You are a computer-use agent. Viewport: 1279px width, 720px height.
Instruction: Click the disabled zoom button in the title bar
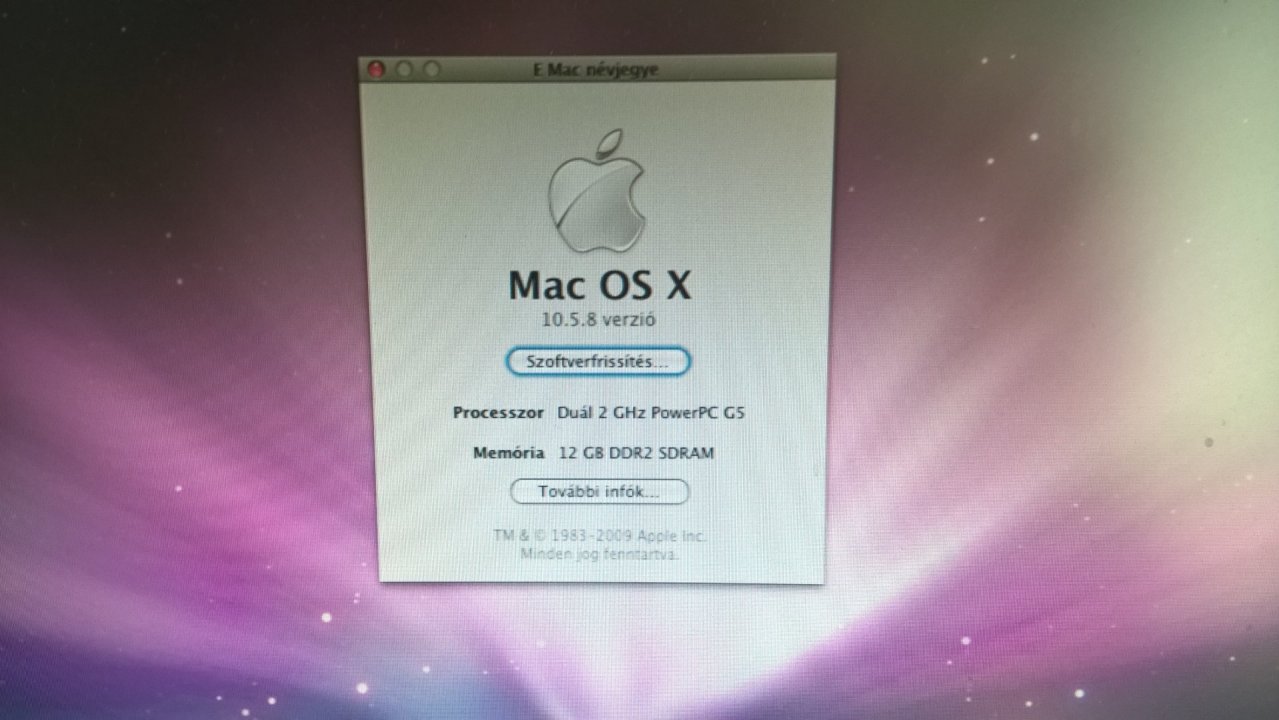431,70
